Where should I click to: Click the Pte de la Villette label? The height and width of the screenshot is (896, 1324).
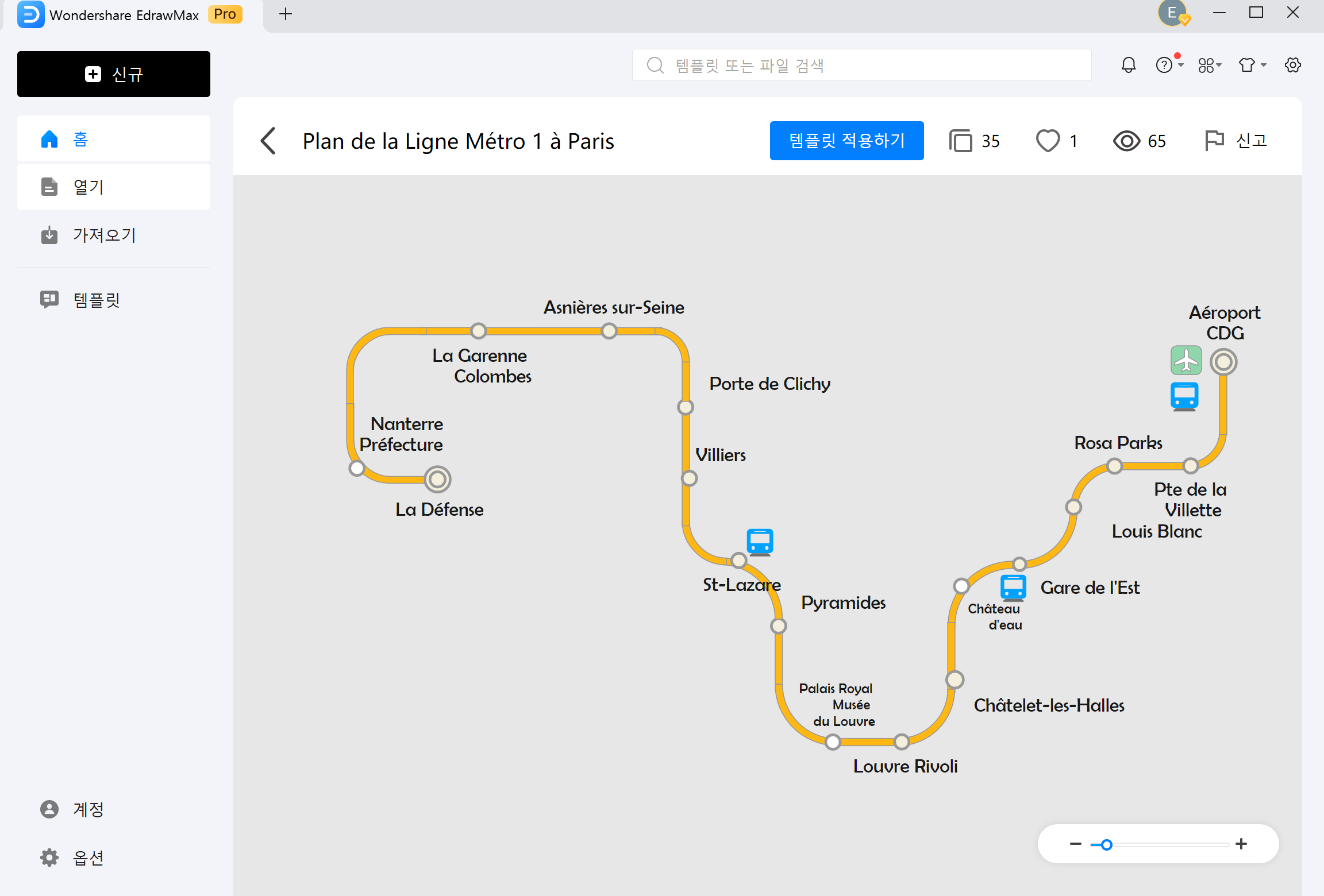pyautogui.click(x=1190, y=500)
